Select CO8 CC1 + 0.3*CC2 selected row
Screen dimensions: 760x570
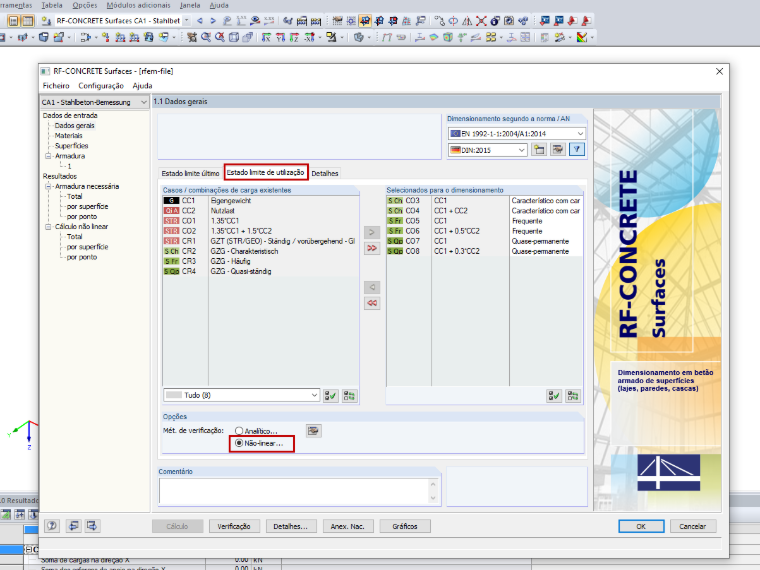[484, 251]
